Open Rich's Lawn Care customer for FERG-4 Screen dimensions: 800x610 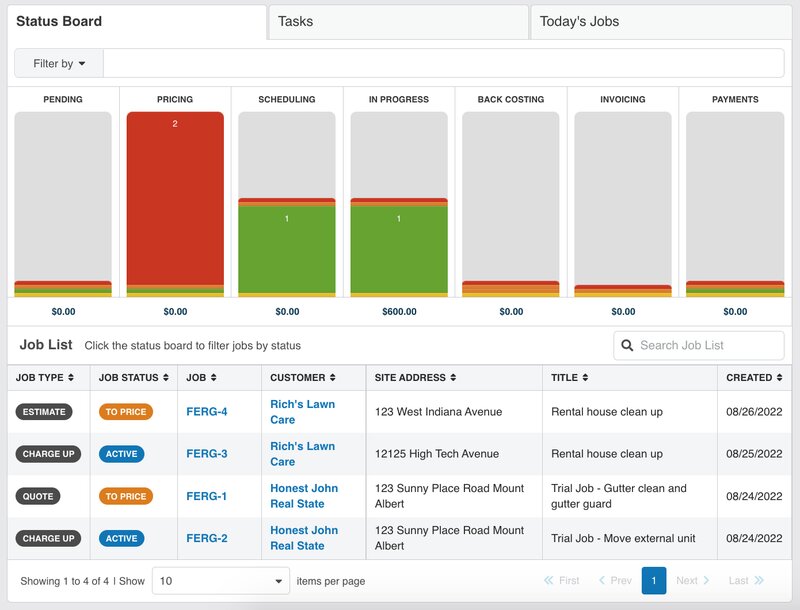pos(303,412)
